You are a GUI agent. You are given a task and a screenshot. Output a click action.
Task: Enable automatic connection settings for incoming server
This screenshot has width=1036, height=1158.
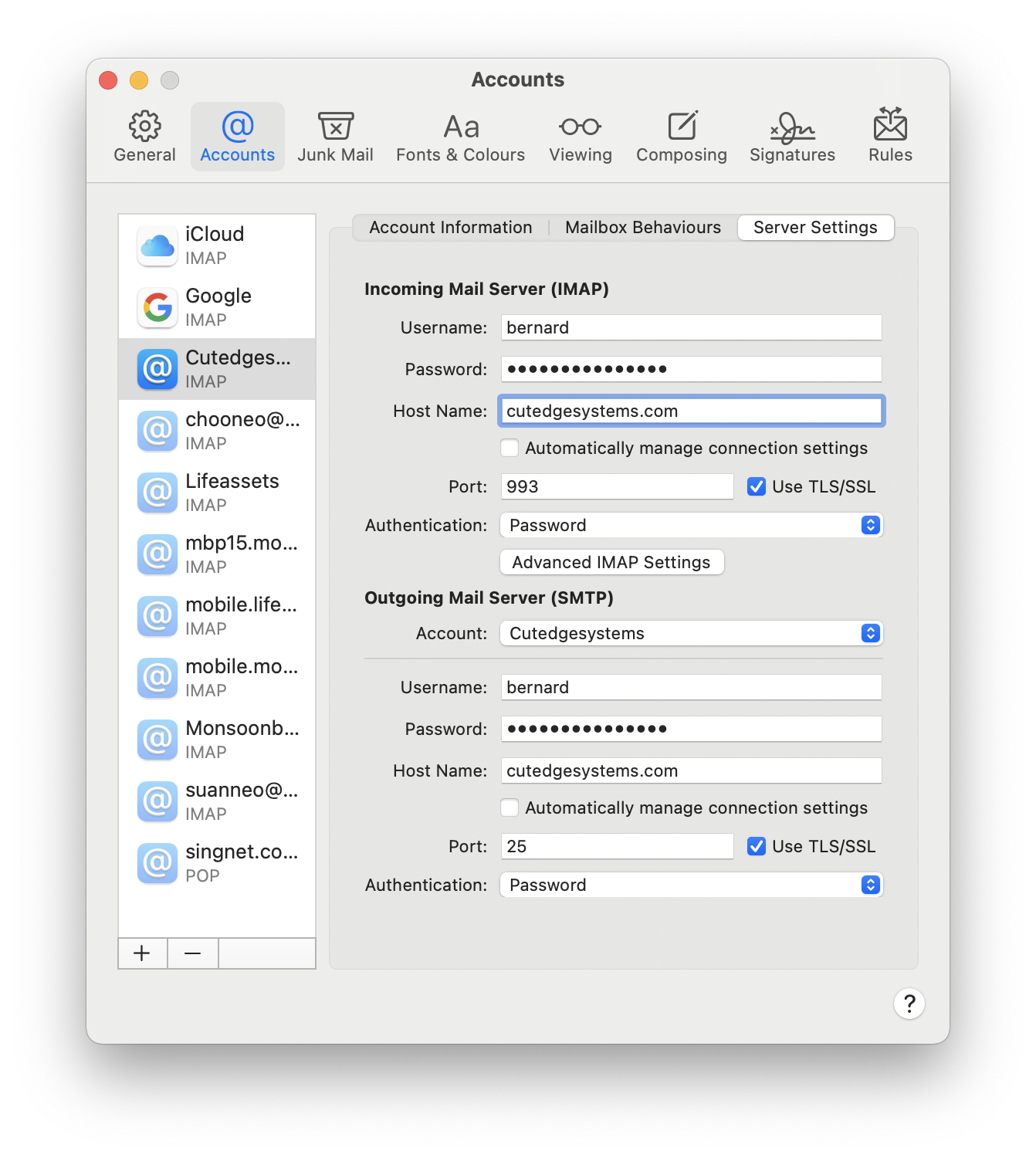(x=510, y=448)
